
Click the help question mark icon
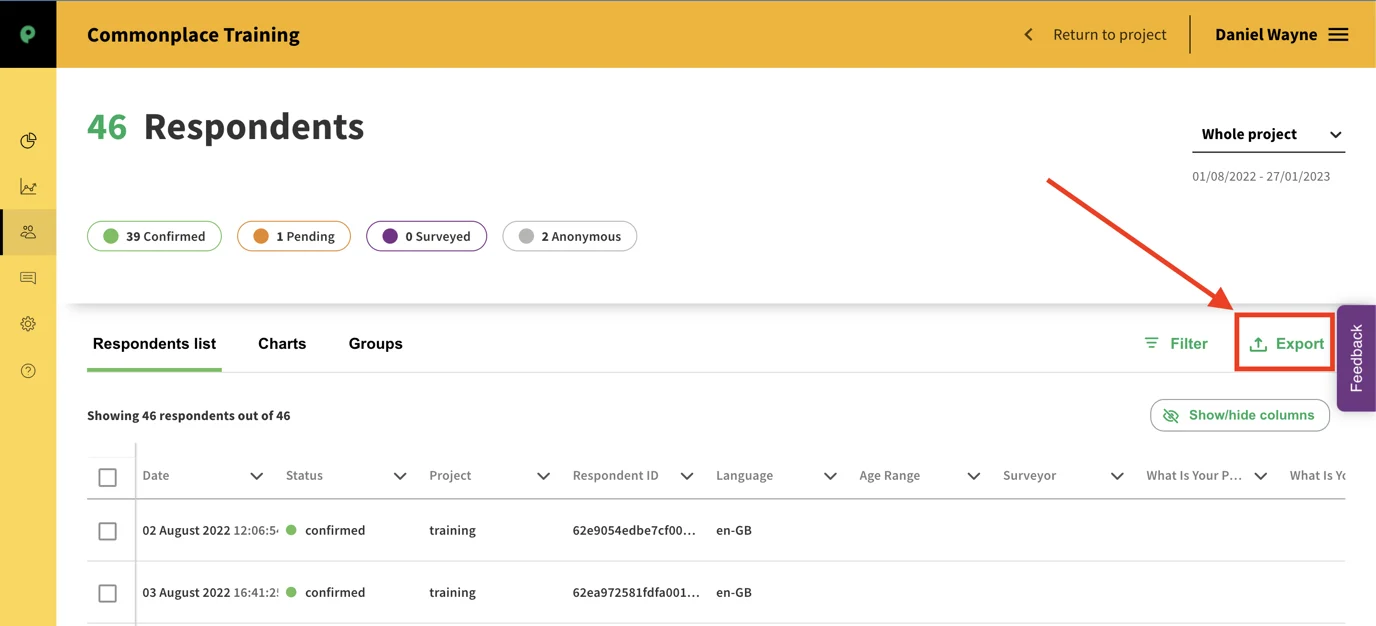[x=28, y=371]
